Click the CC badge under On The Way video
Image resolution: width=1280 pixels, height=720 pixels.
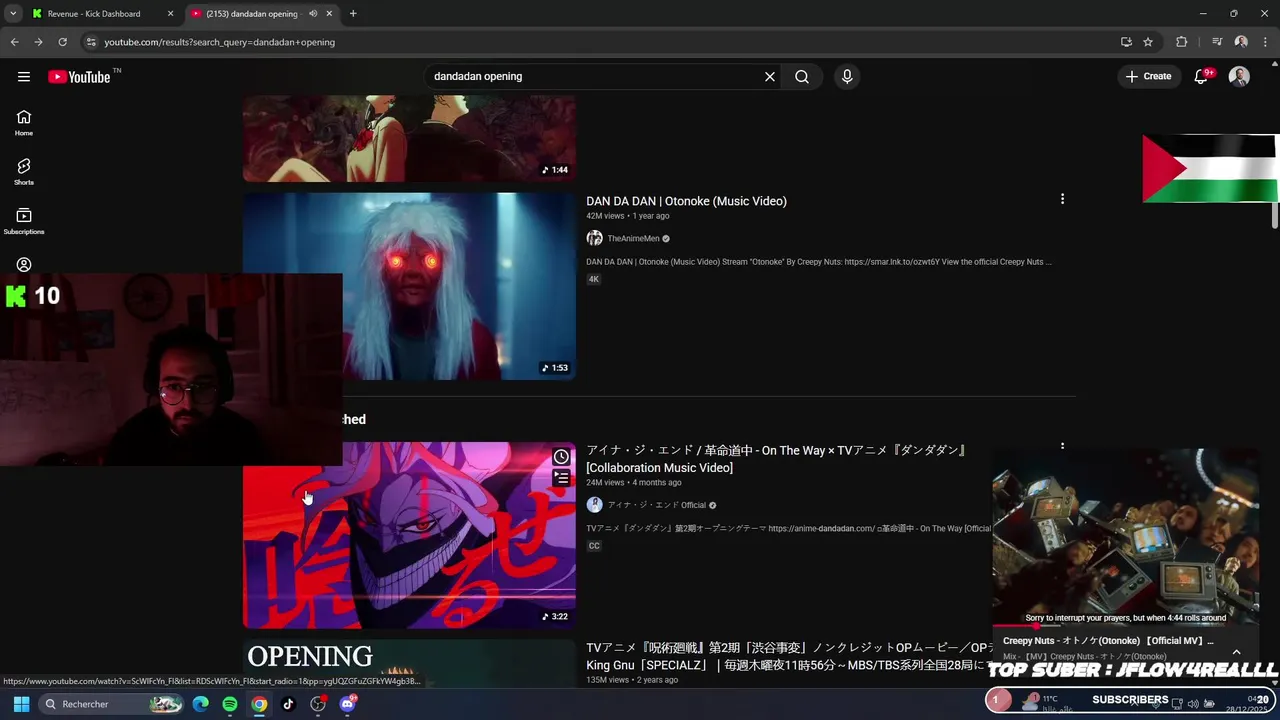[x=594, y=546]
